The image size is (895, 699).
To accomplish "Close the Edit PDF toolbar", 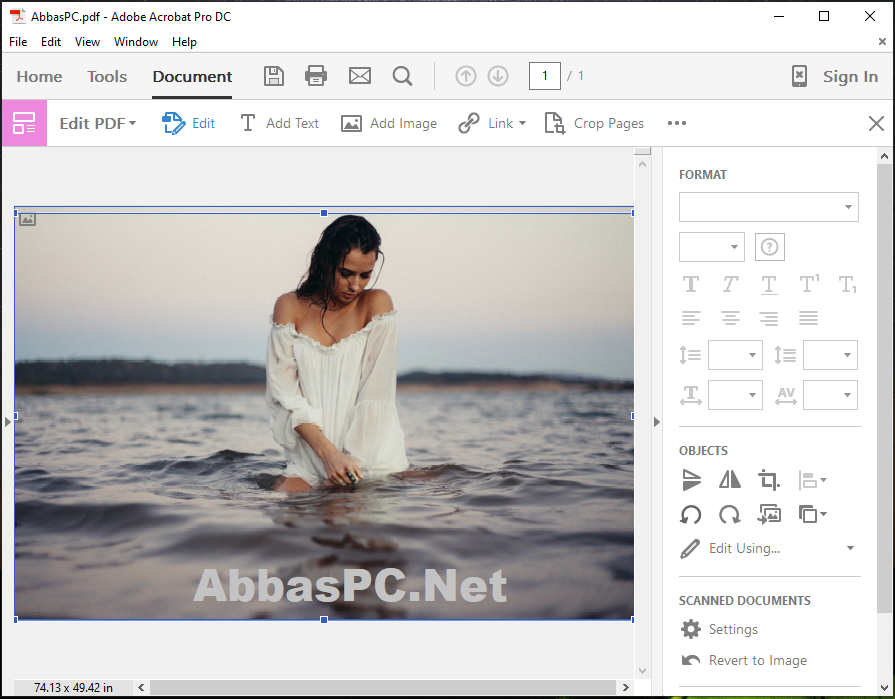I will pyautogui.click(x=876, y=123).
